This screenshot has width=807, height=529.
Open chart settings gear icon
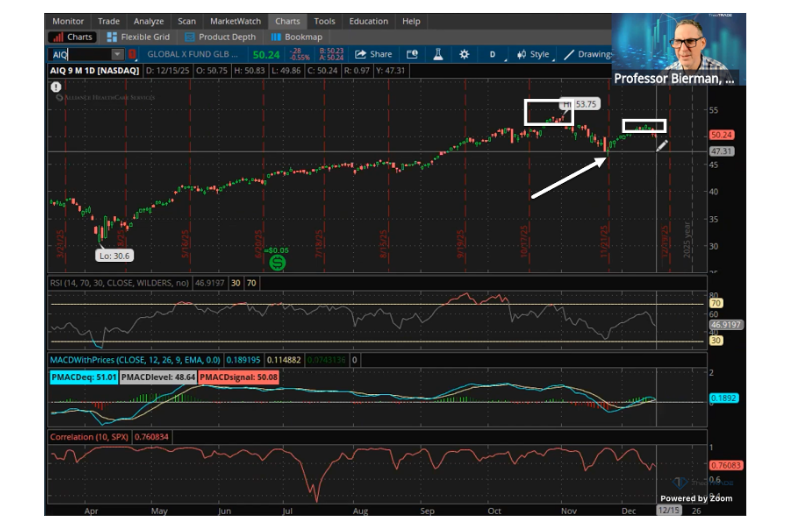(465, 54)
